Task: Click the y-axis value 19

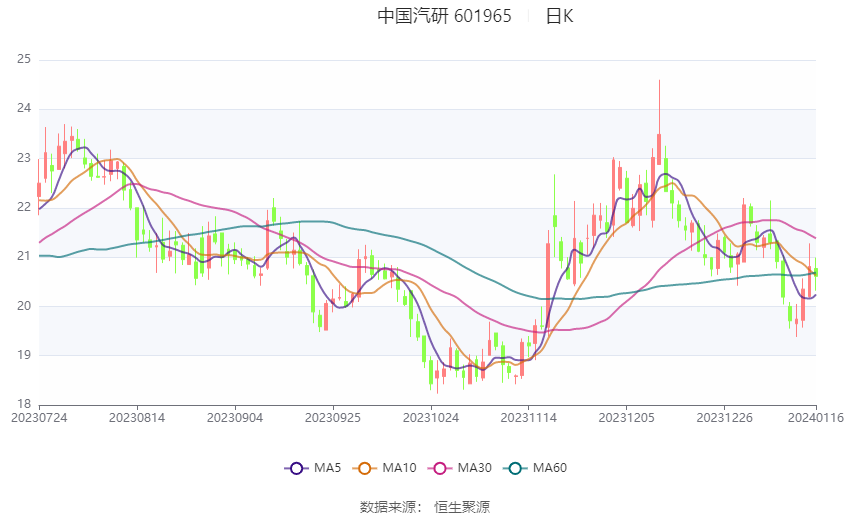Action: 24,355
